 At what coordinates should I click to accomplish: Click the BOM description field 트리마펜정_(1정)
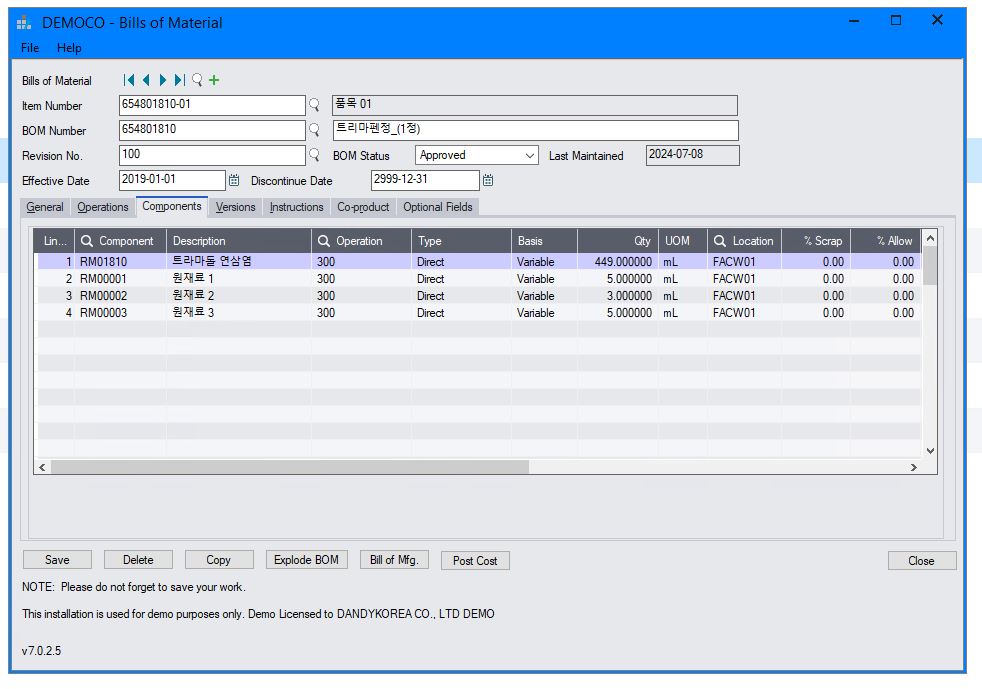point(535,130)
